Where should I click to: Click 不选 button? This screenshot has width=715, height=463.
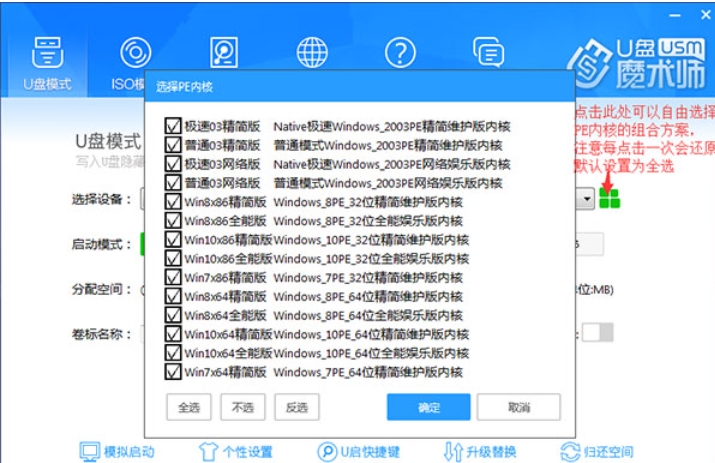click(243, 407)
